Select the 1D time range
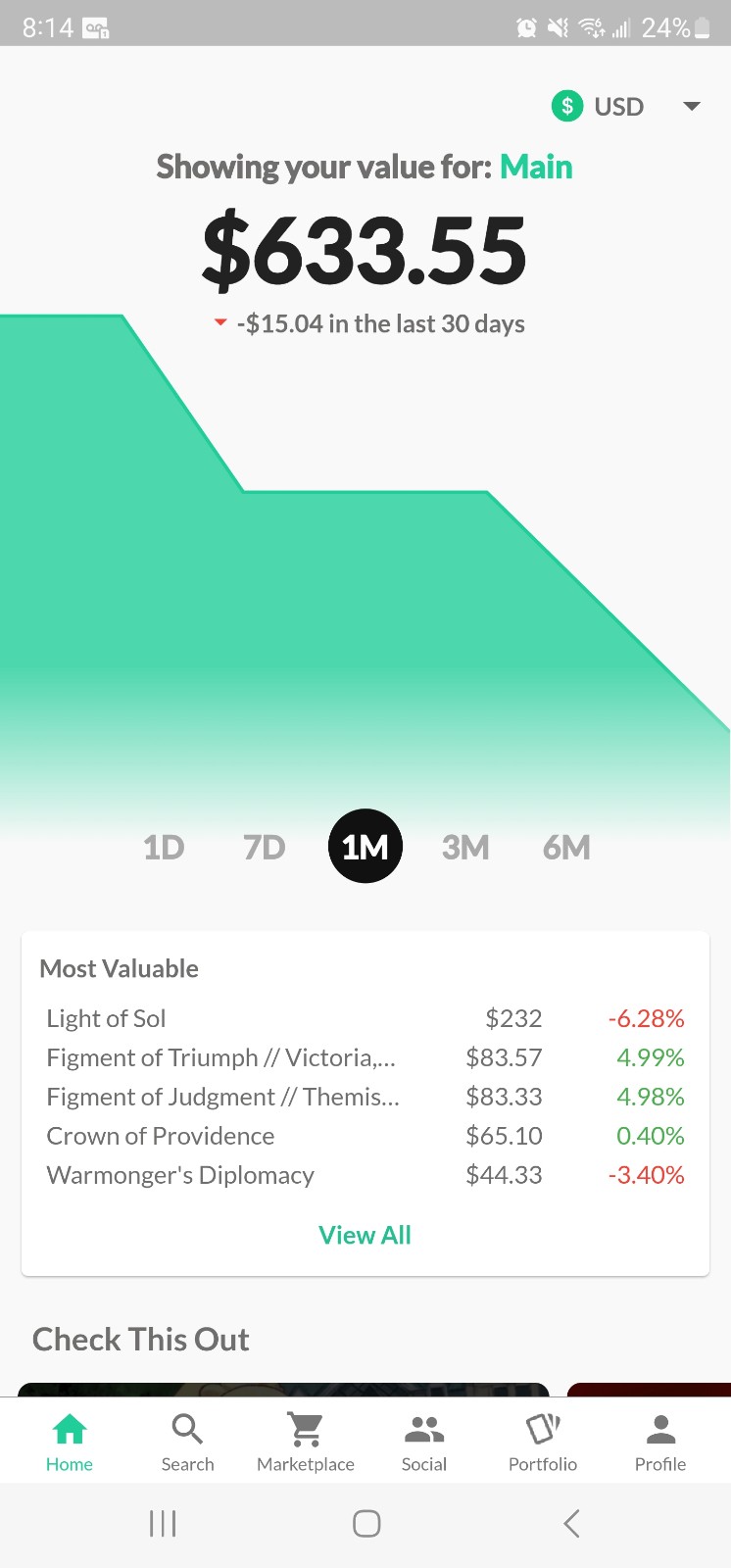This screenshot has width=731, height=1568. click(164, 847)
